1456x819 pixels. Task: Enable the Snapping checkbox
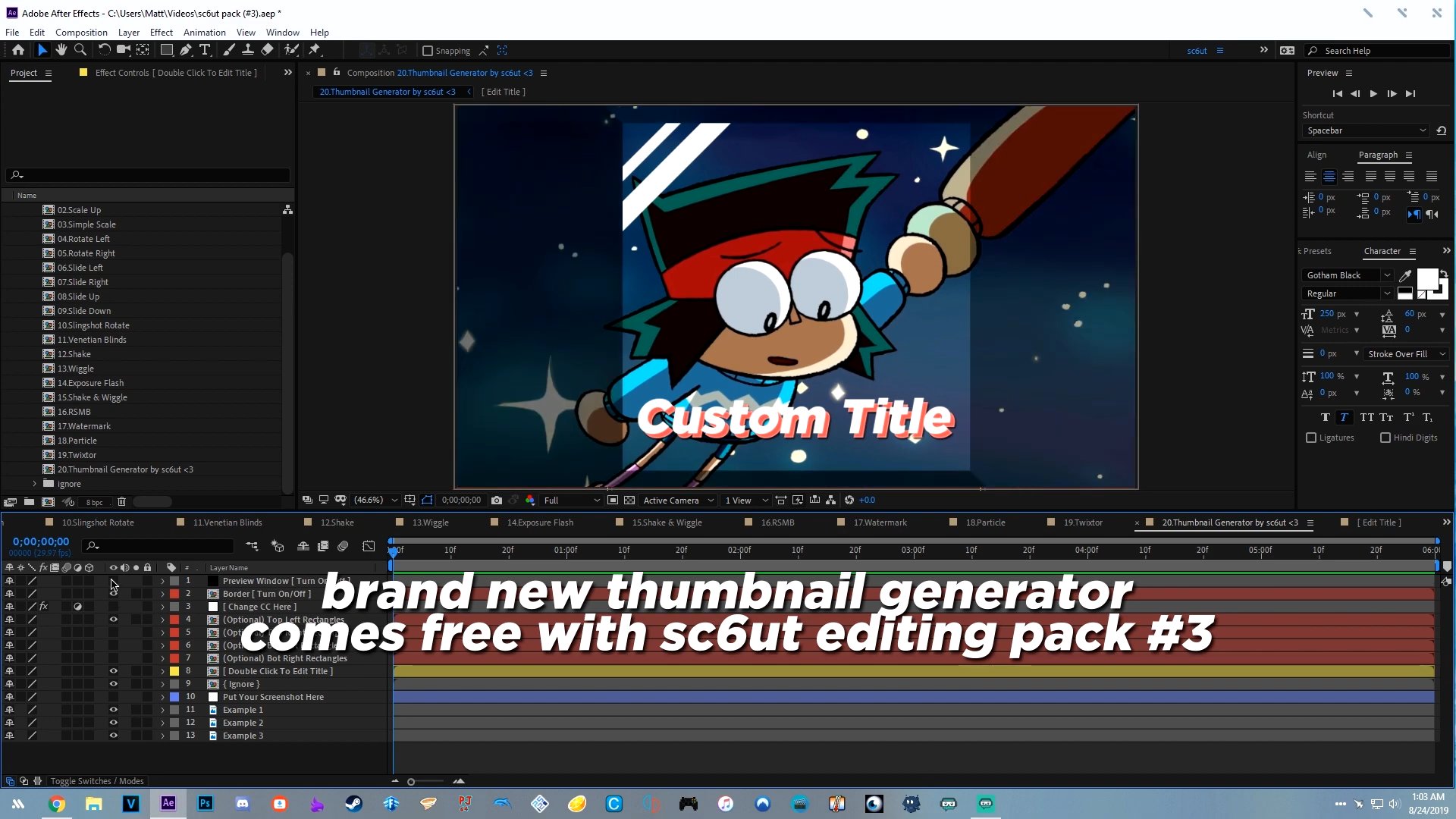(x=428, y=51)
